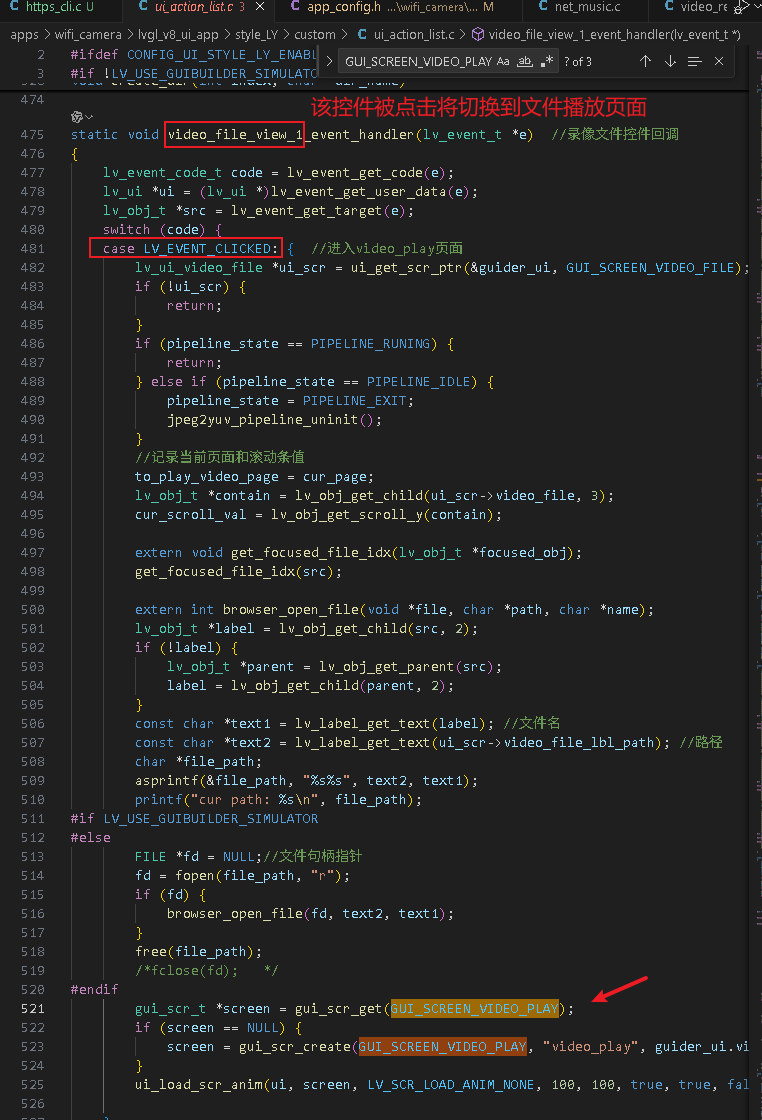The height and width of the screenshot is (1120, 762).
Task: Toggle Match Whole Word in find widget
Action: point(525,61)
